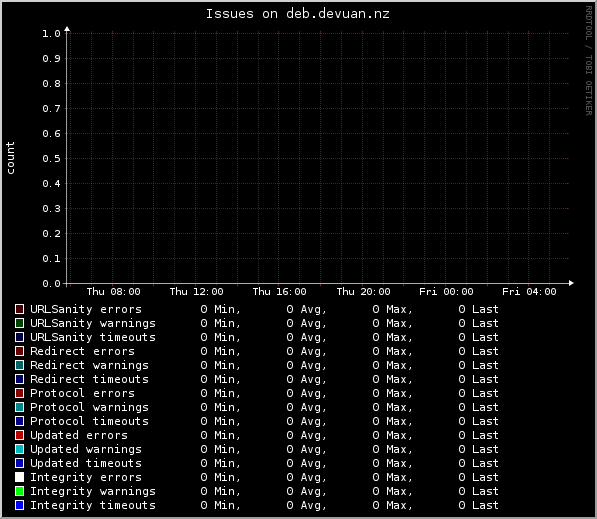Click the graph title Issues on deb.devuan.nz

pyautogui.click(x=298, y=14)
